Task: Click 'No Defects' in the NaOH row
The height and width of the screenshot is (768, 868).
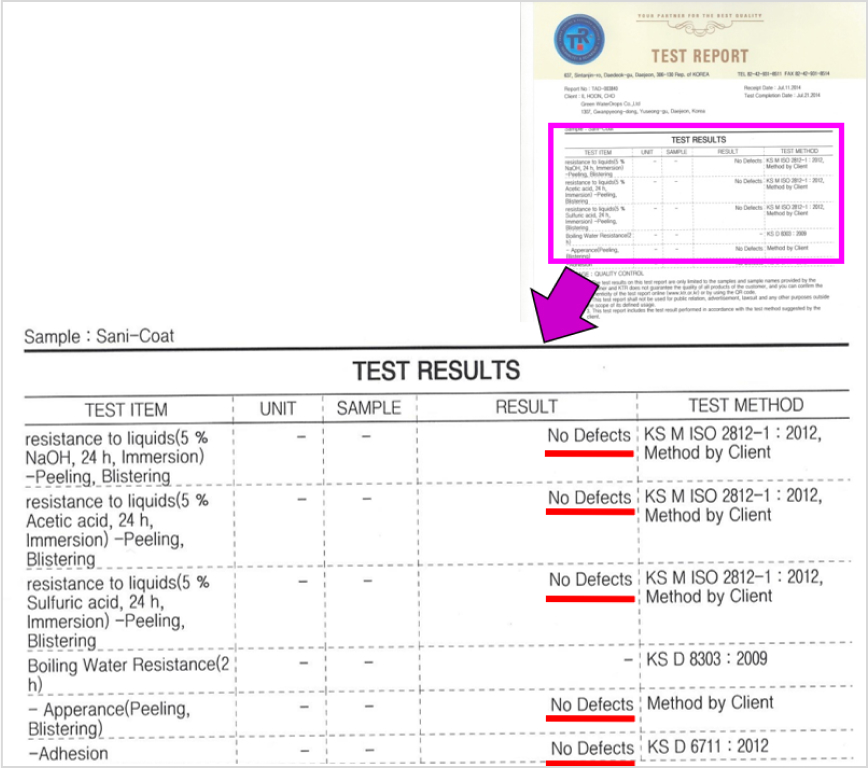Action: (x=589, y=436)
